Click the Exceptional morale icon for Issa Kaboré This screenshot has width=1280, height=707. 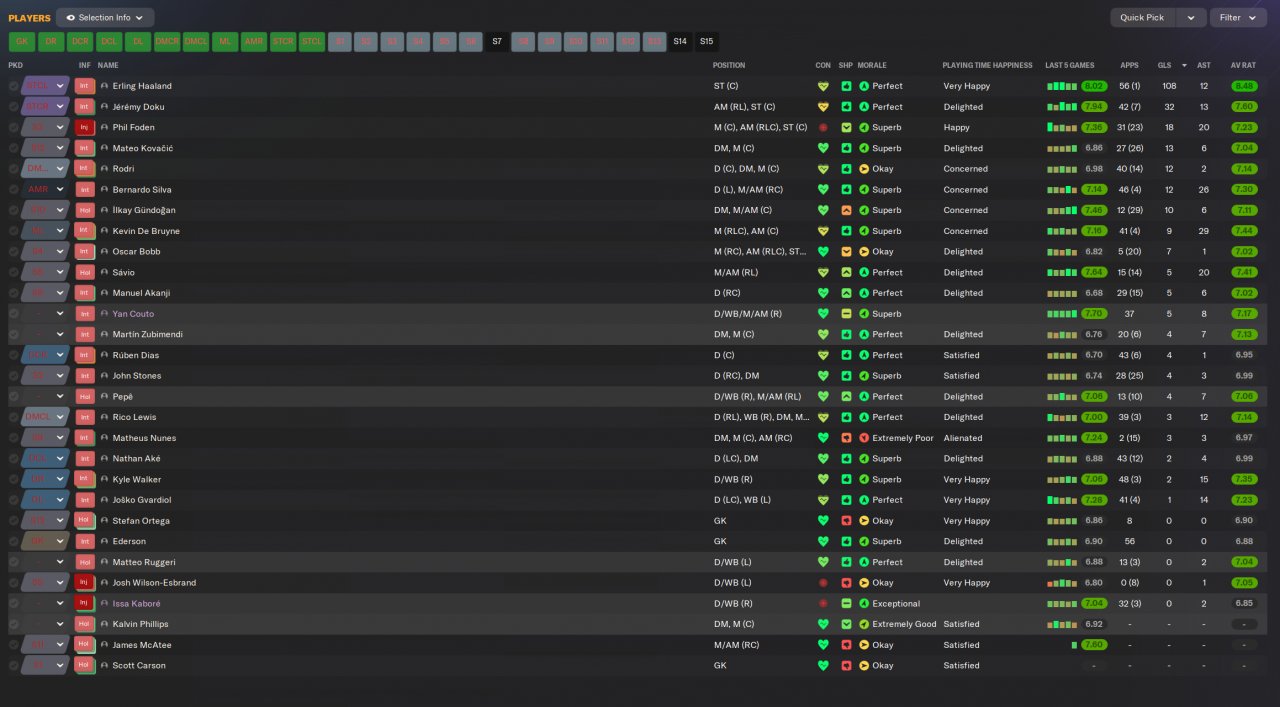click(x=865, y=603)
